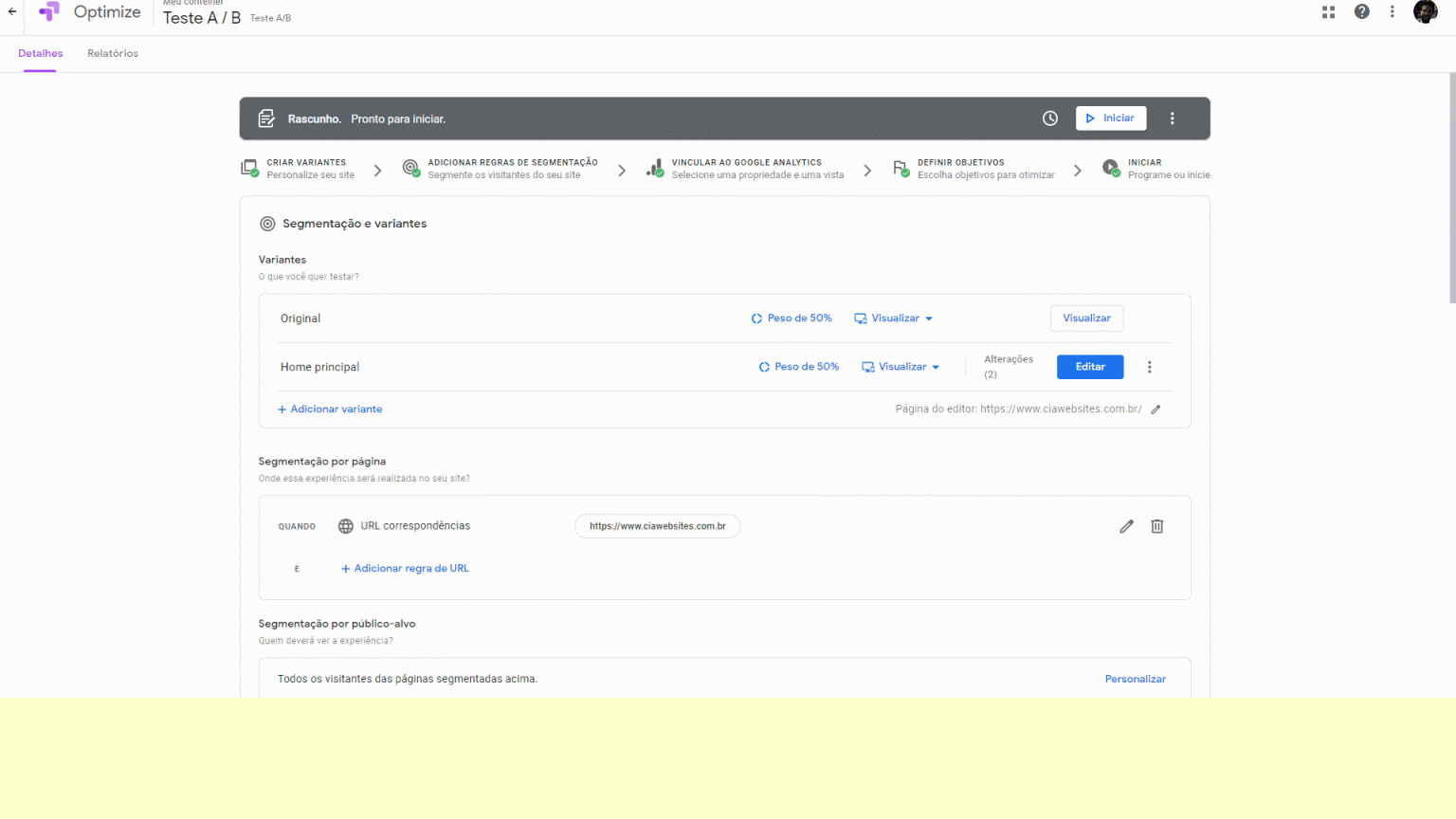1456x819 pixels.
Task: Click the Definir objetivos step icon
Action: click(901, 167)
